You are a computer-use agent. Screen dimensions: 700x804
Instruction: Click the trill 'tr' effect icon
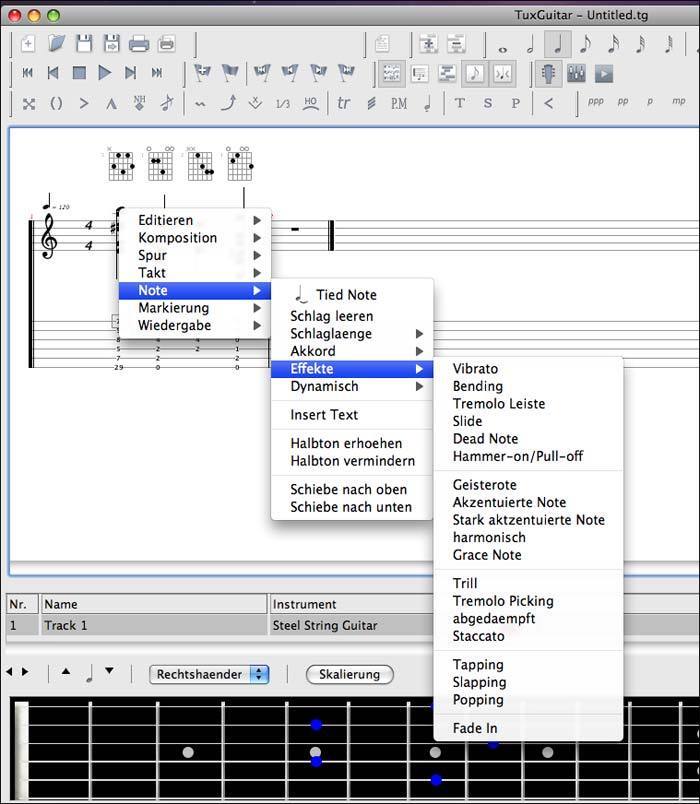click(x=344, y=103)
